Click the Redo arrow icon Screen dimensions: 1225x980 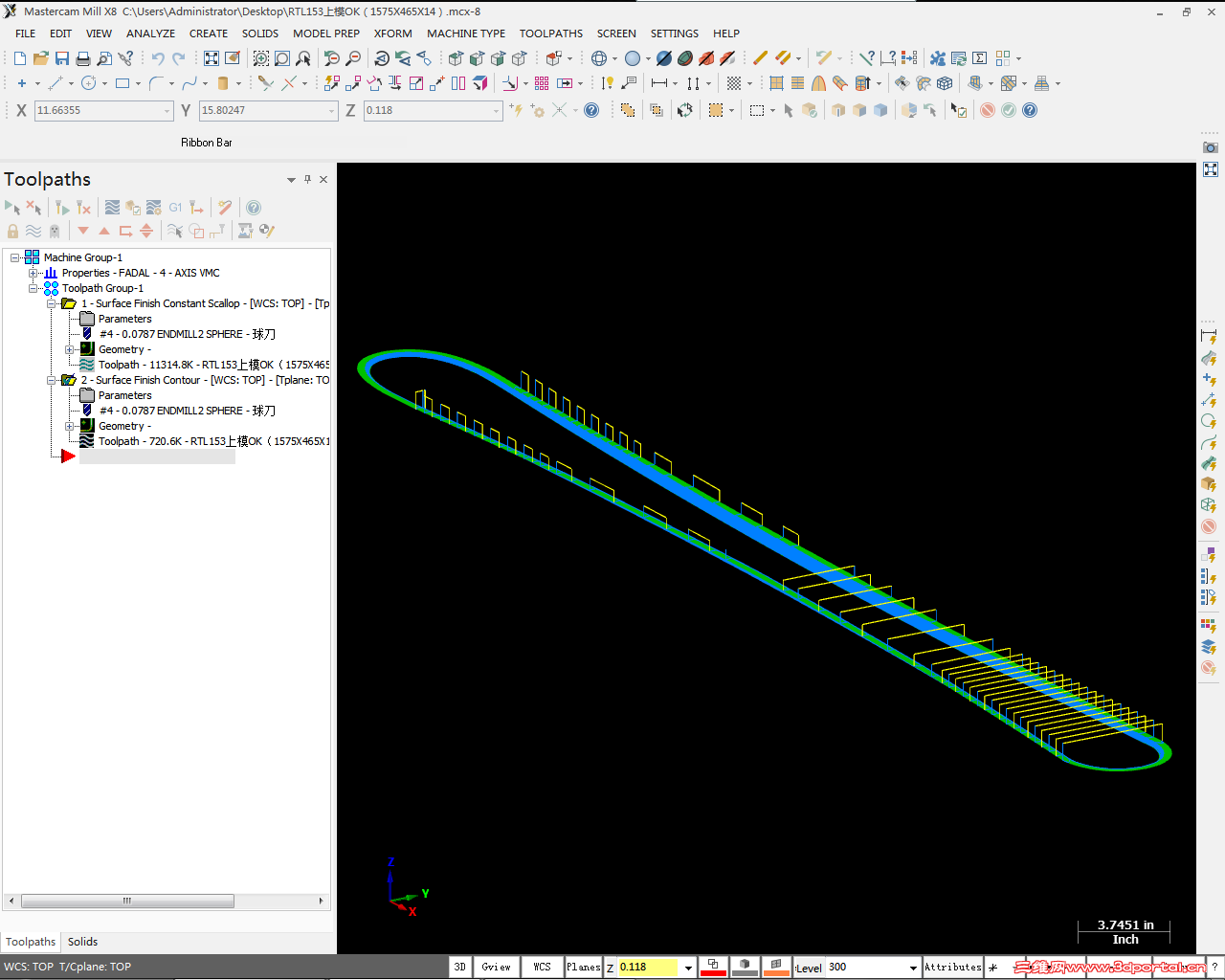[x=179, y=58]
